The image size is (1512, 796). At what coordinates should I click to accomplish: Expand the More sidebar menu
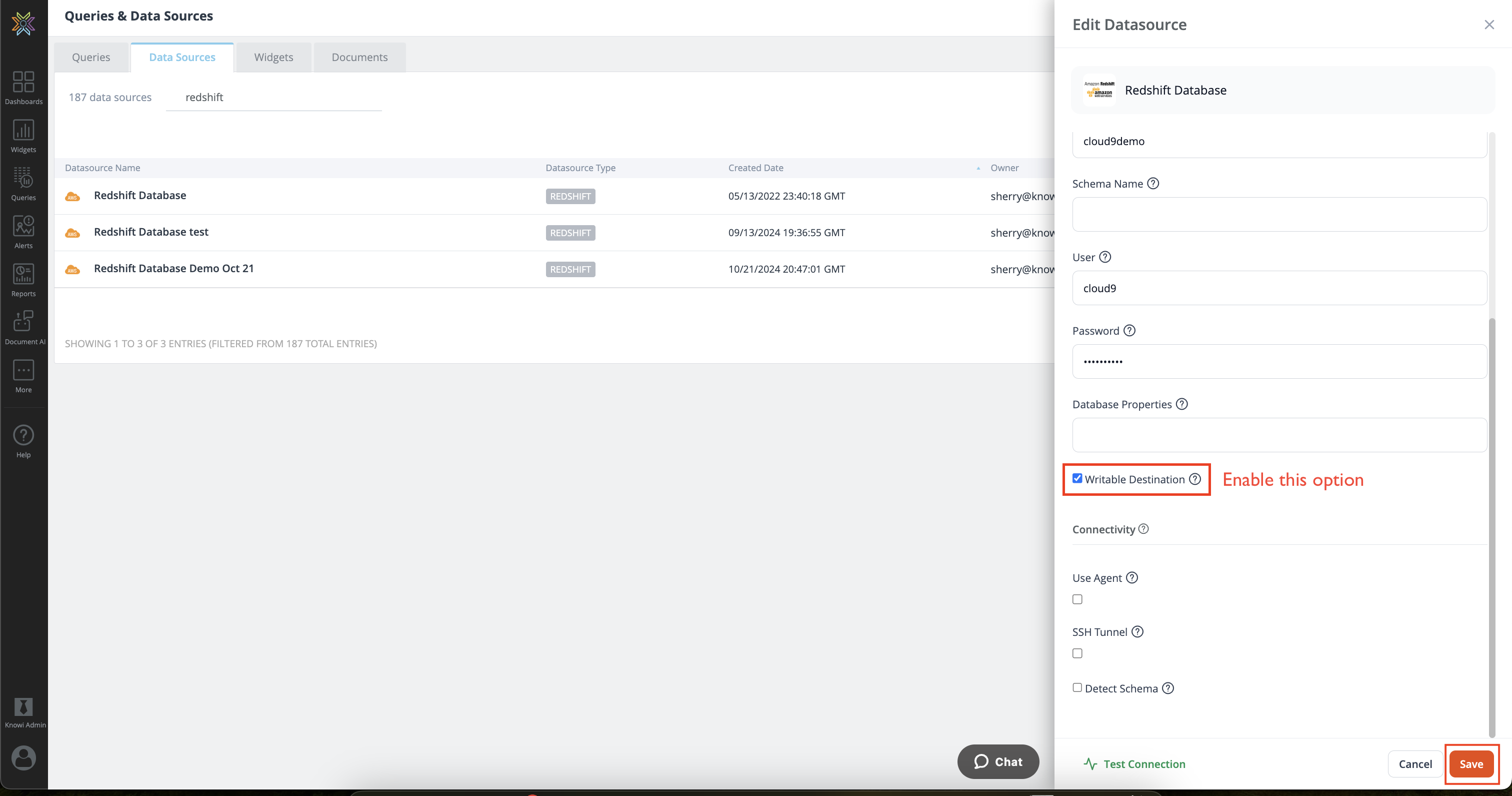(23, 376)
